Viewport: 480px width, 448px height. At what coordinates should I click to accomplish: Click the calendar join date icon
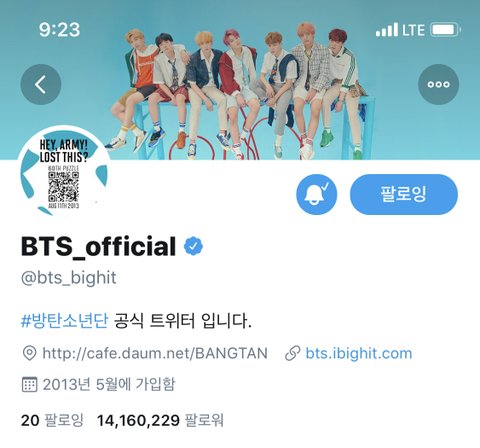point(29,384)
